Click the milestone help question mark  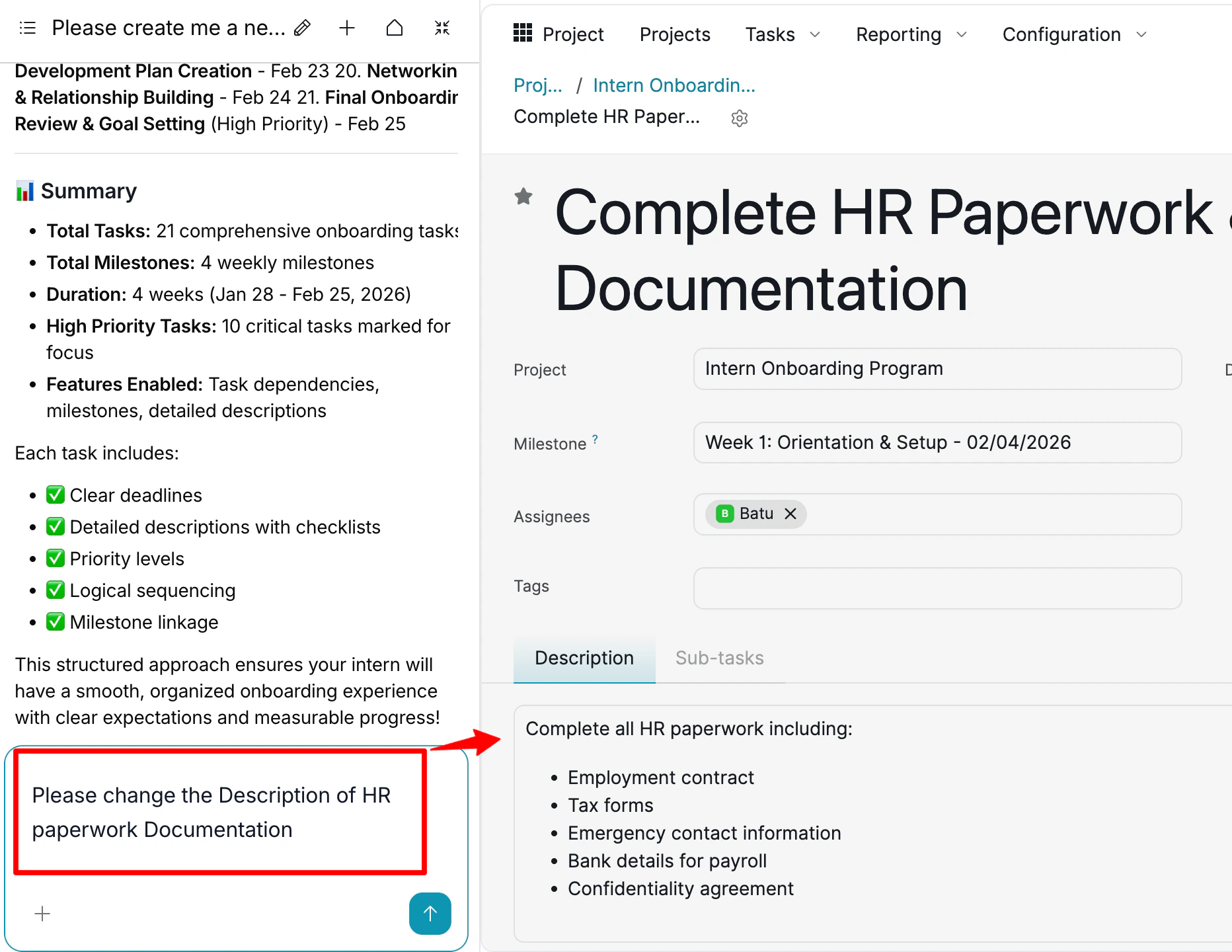(595, 438)
